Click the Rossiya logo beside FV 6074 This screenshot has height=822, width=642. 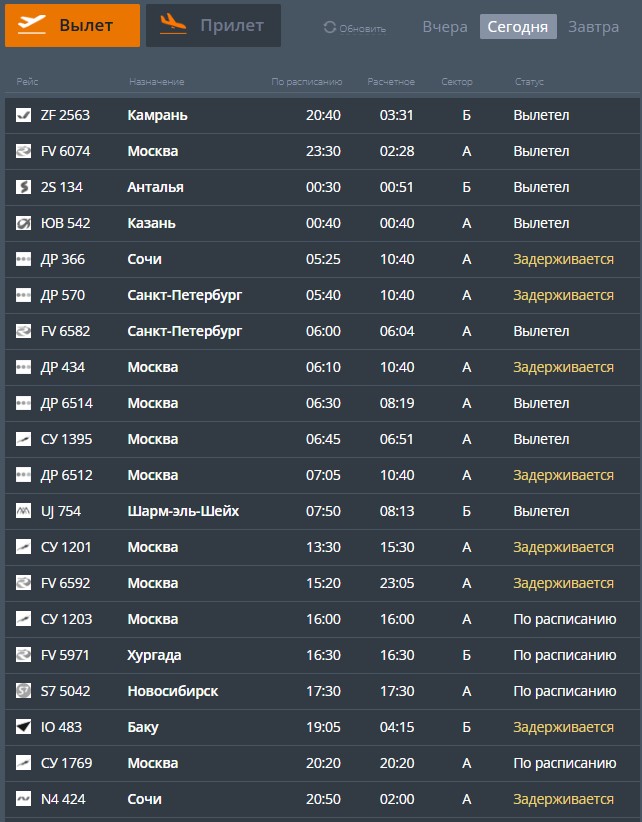point(23,151)
